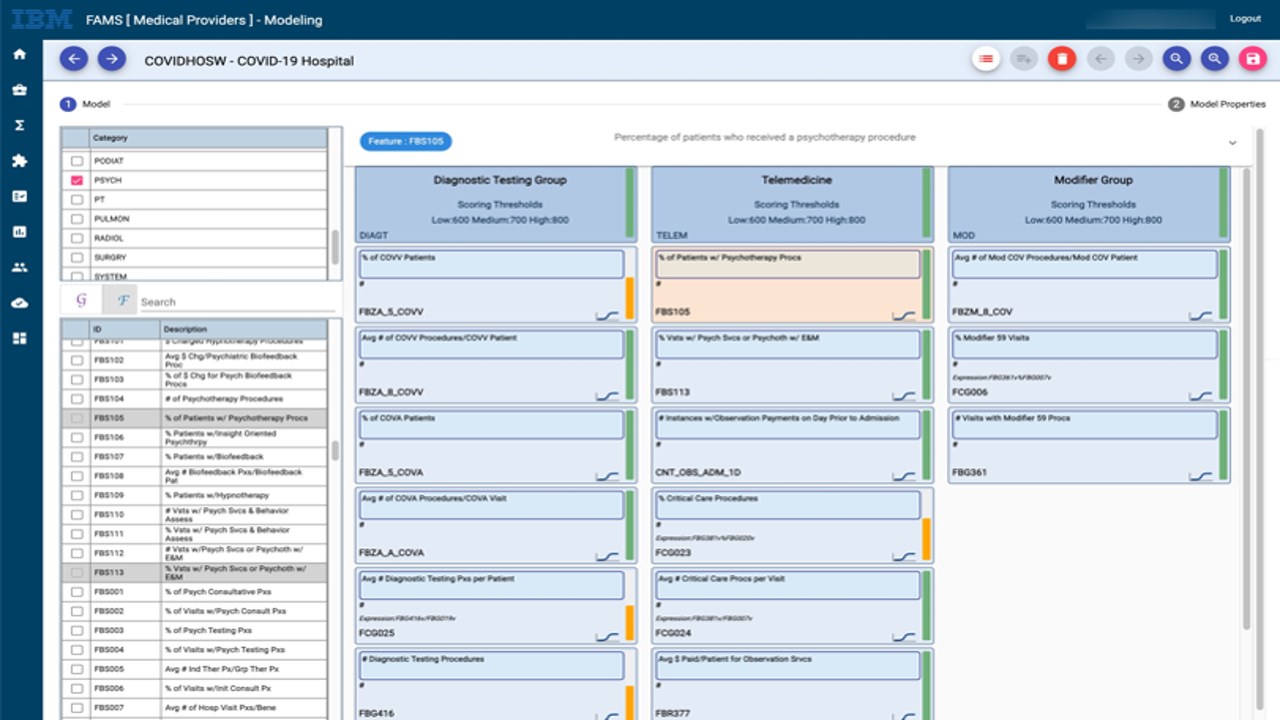The width and height of the screenshot is (1280, 720).
Task: Select the Modifier Group header
Action: 1089,205
